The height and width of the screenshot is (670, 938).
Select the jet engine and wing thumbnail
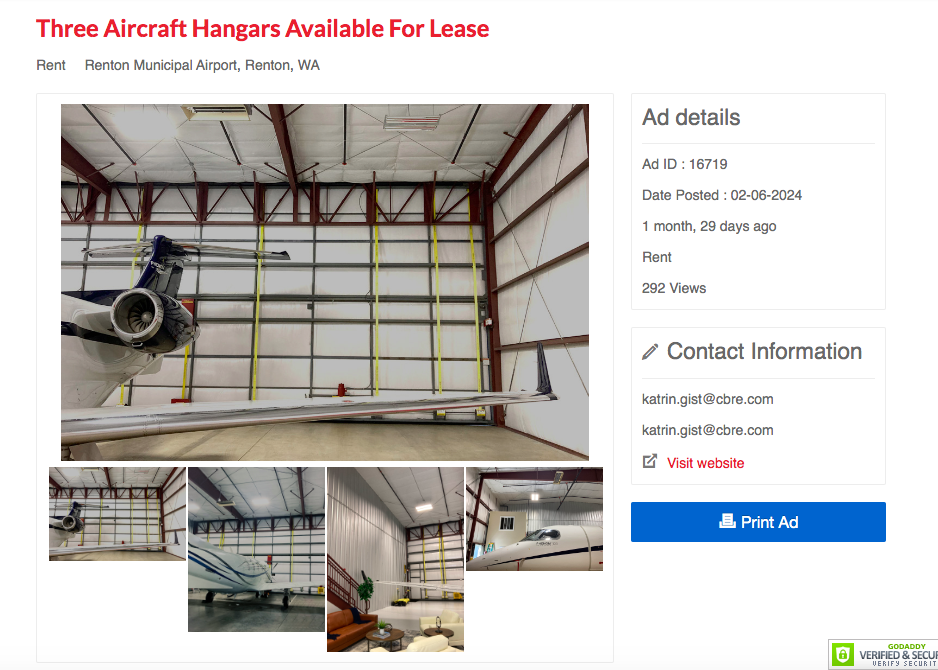117,514
